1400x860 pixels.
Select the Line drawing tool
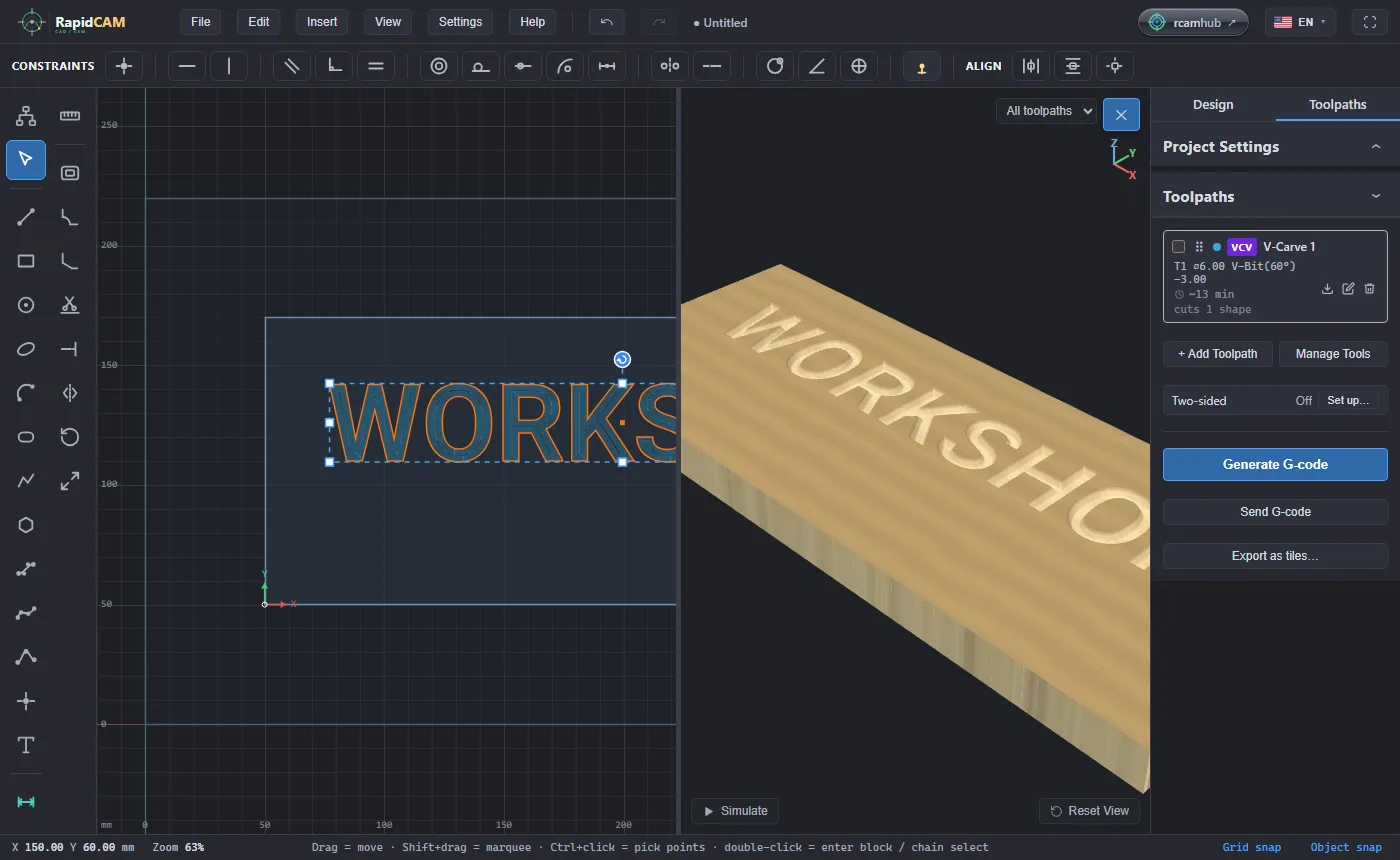(26, 217)
